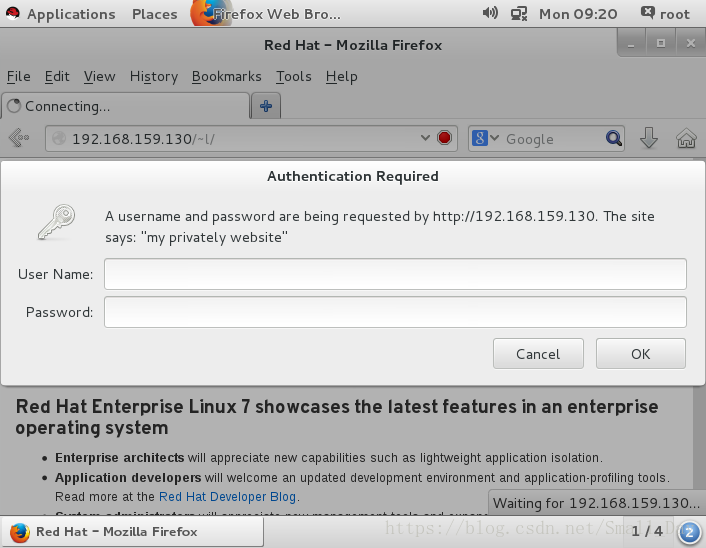This screenshot has width=706, height=548.
Task: Select the Connecting... tab
Action: [125, 106]
